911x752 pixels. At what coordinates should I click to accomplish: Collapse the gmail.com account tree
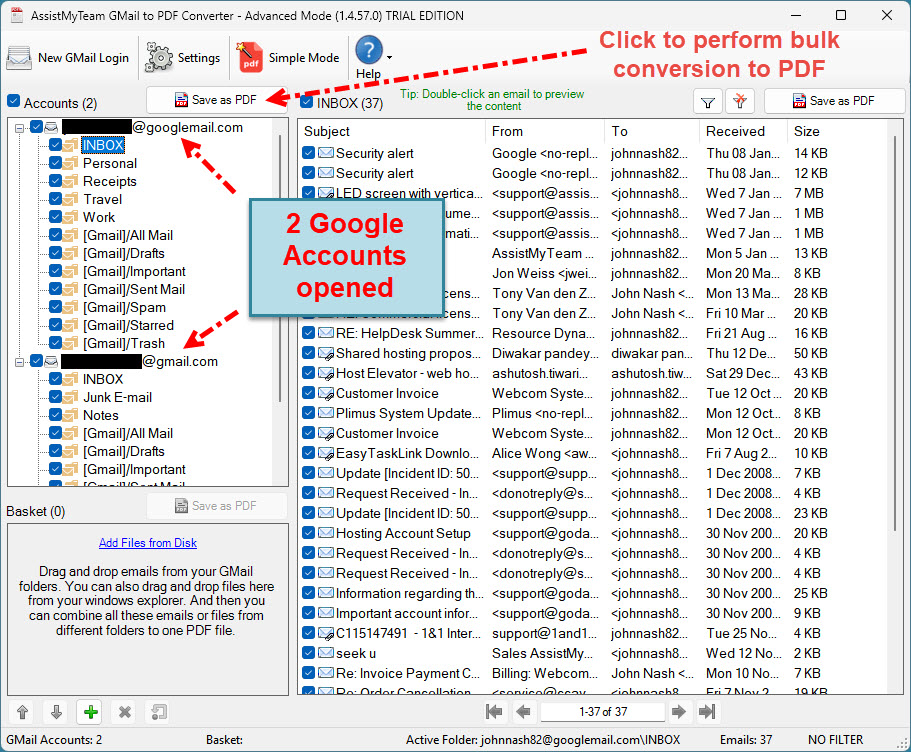[x=20, y=361]
